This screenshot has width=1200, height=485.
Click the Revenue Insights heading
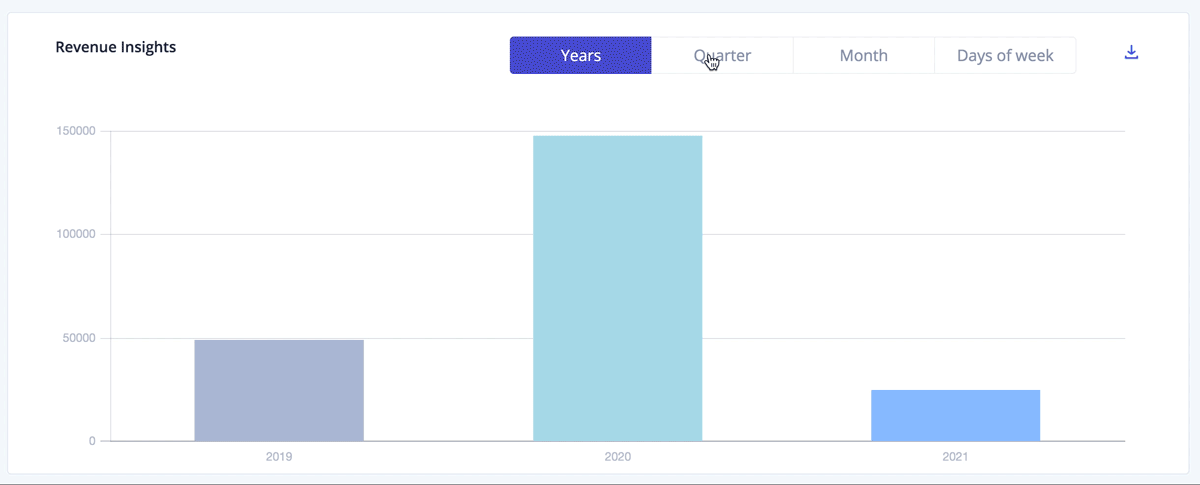[x=115, y=47]
